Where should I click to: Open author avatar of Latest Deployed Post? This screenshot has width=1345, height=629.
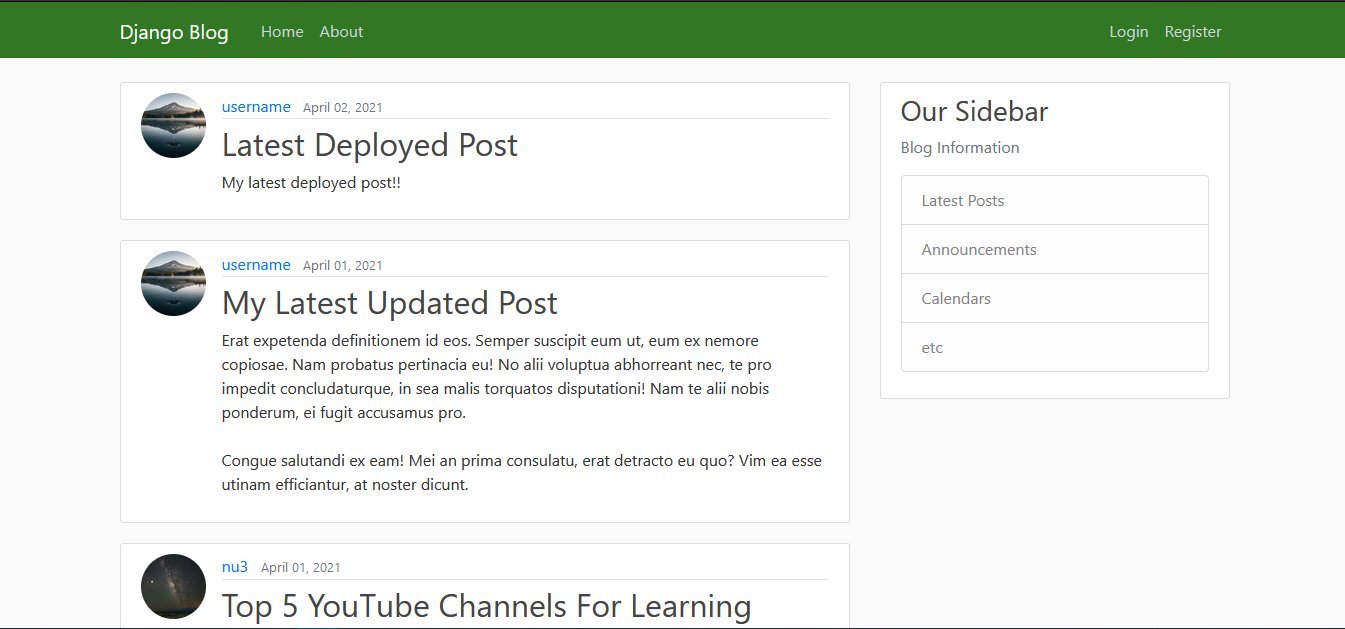(x=173, y=125)
